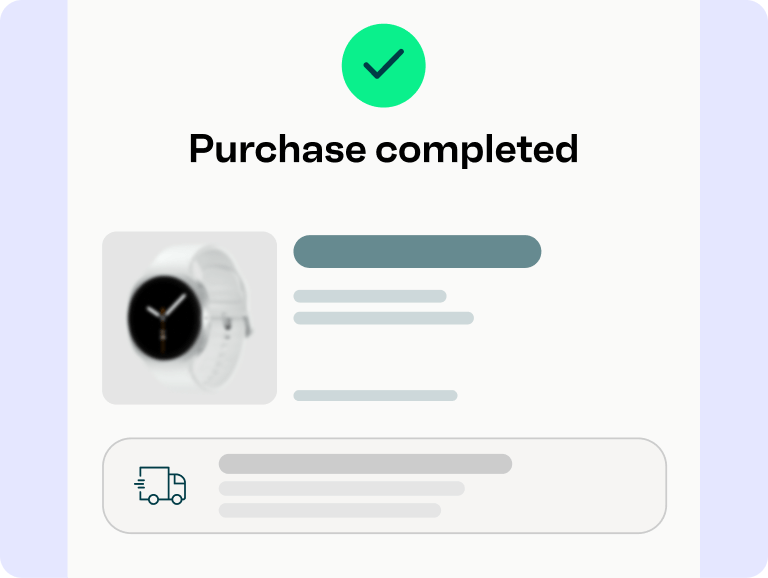The width and height of the screenshot is (768, 578).
Task: Open the shipping details card
Action: [x=384, y=485]
